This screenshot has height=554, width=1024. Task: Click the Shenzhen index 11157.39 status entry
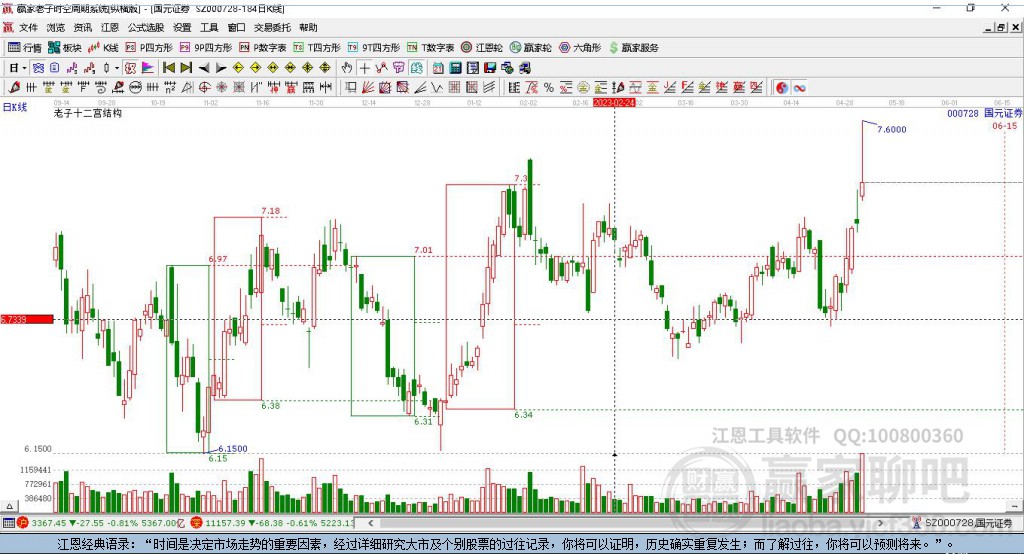(x=272, y=523)
